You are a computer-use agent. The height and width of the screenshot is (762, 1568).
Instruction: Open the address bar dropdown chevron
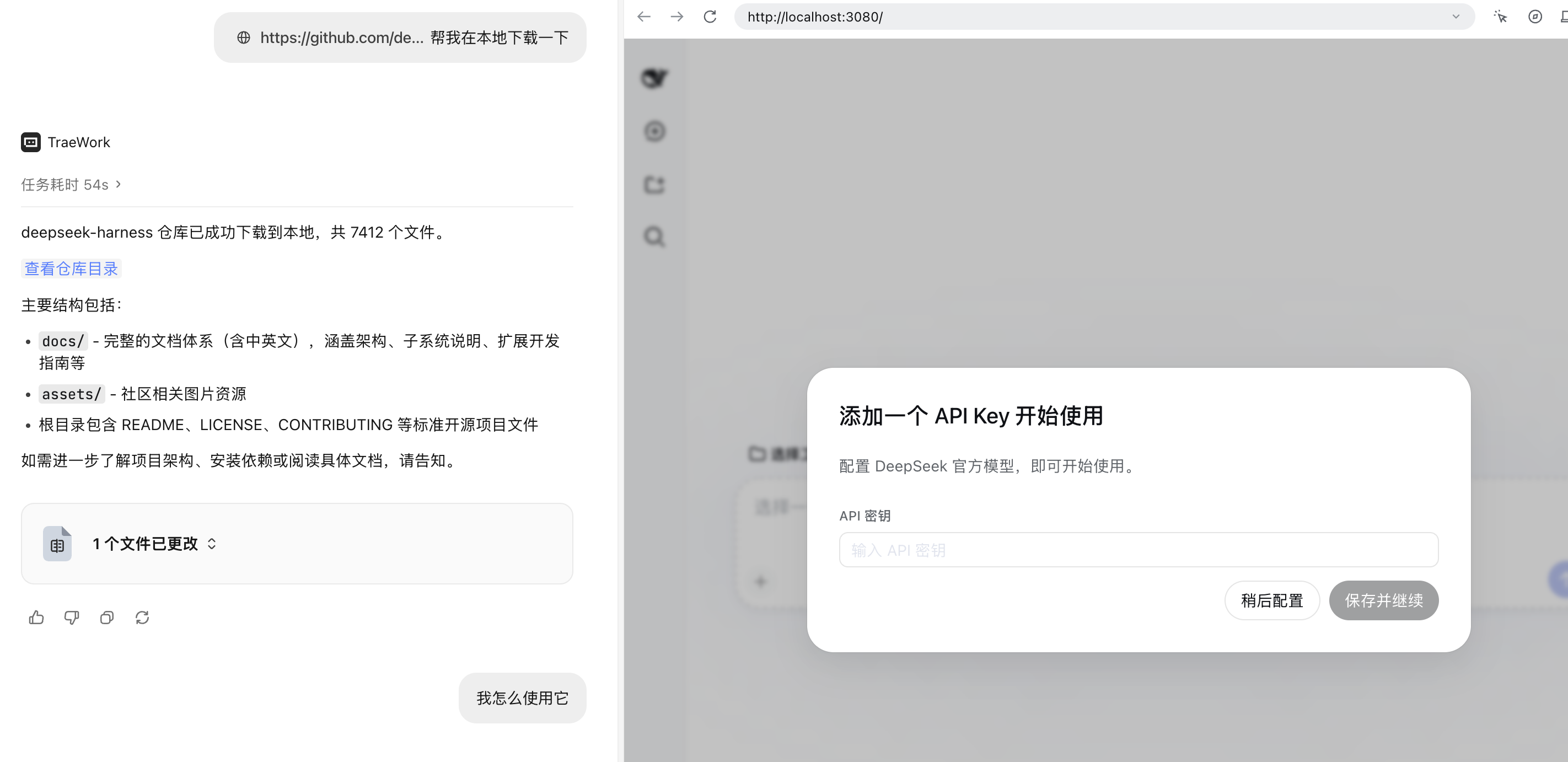click(1456, 17)
